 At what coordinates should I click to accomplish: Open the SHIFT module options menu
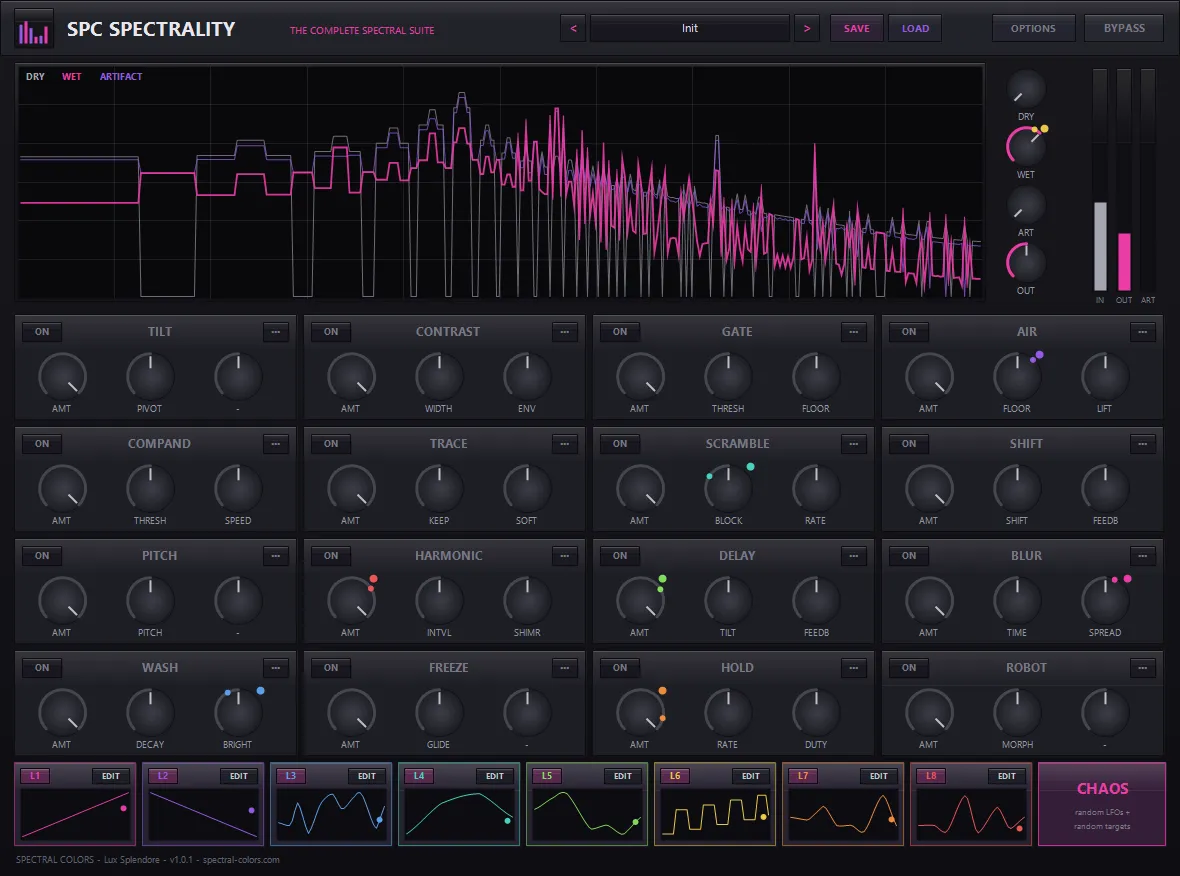[1143, 444]
